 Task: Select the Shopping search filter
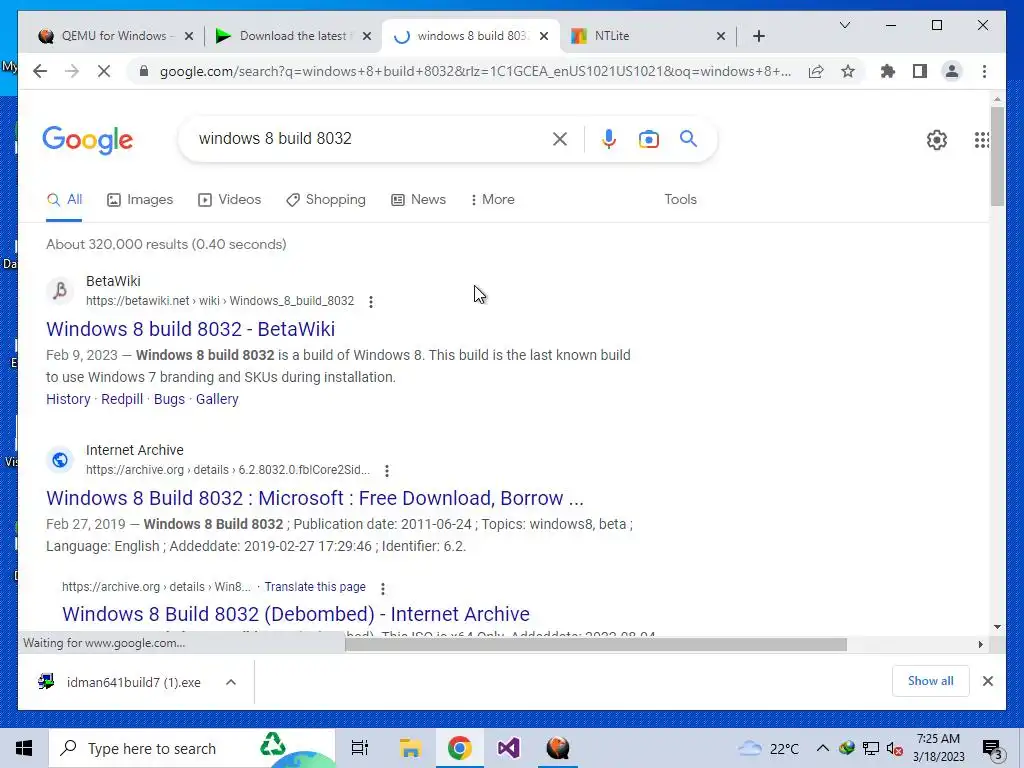tap(326, 199)
